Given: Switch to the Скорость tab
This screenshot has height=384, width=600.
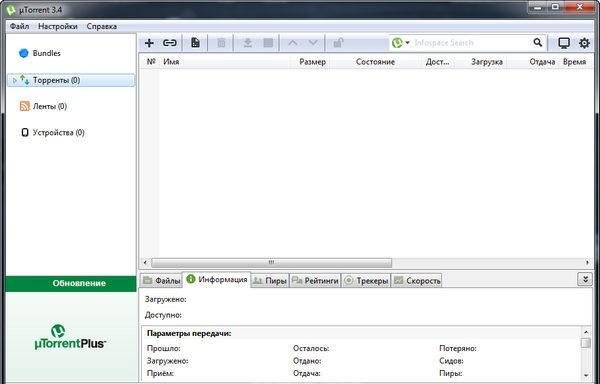Looking at the screenshot, I should tap(416, 280).
